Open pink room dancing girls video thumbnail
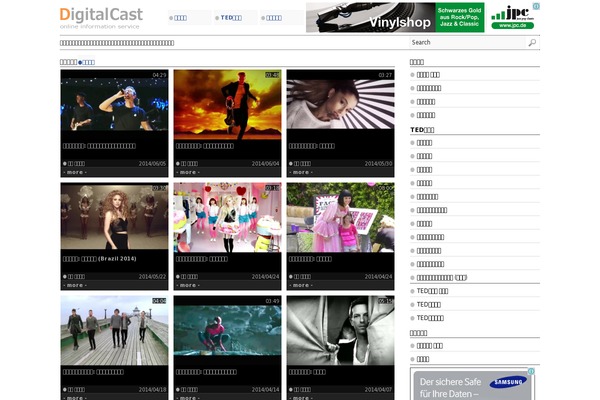The image size is (600, 400). coord(227,217)
